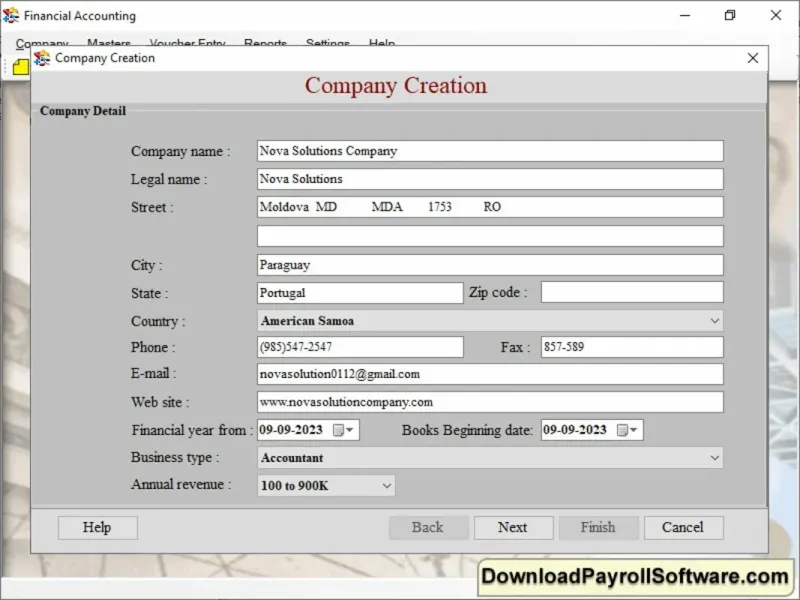Click the Phone number field

click(360, 347)
